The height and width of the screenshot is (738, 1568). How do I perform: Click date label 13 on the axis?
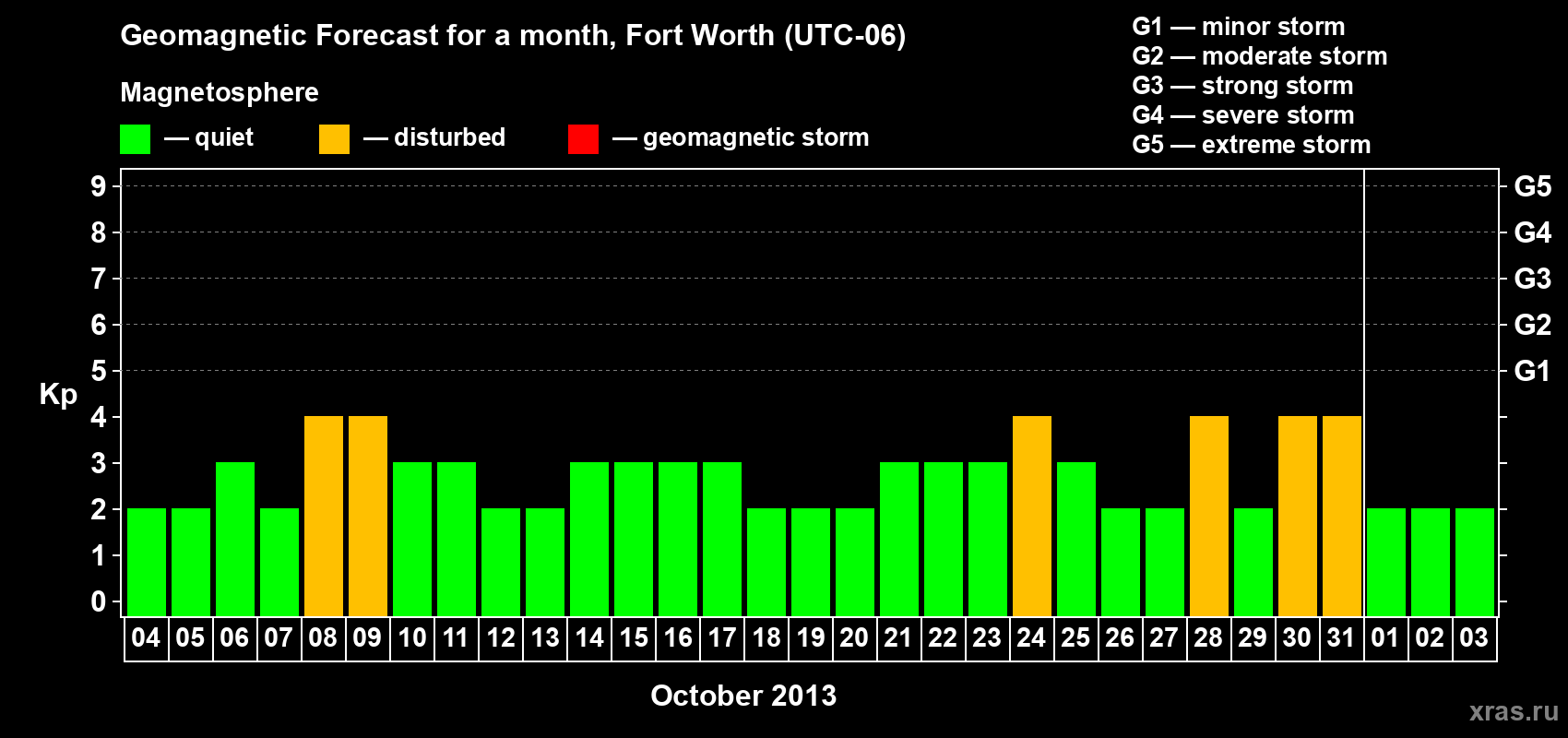(544, 638)
